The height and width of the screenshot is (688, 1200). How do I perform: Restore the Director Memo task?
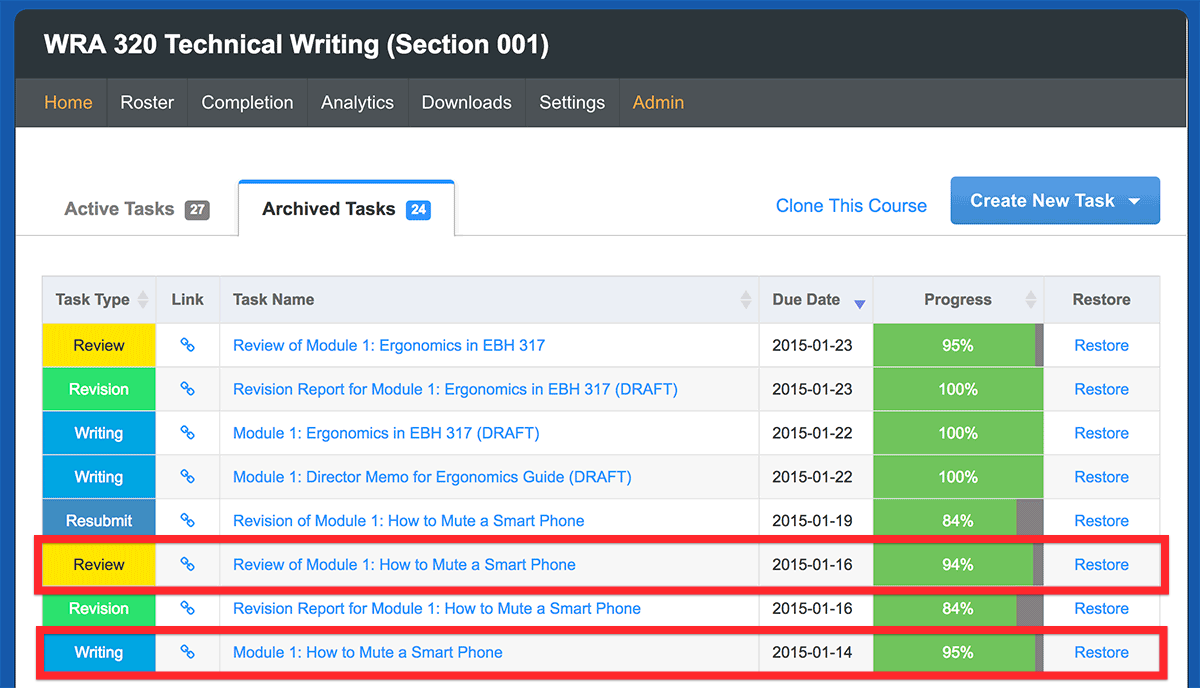pos(1101,477)
